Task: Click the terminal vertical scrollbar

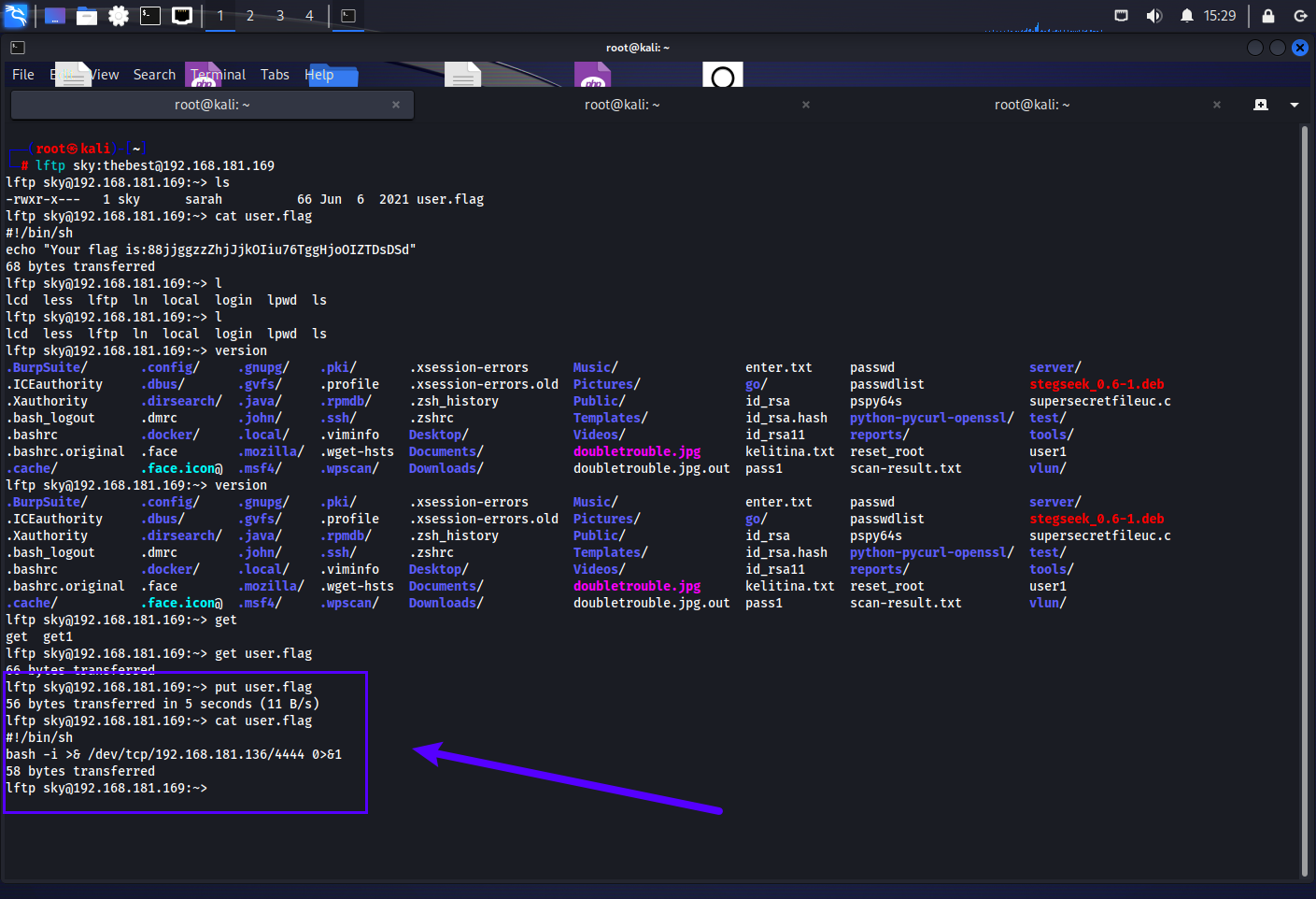Action: click(x=1305, y=502)
